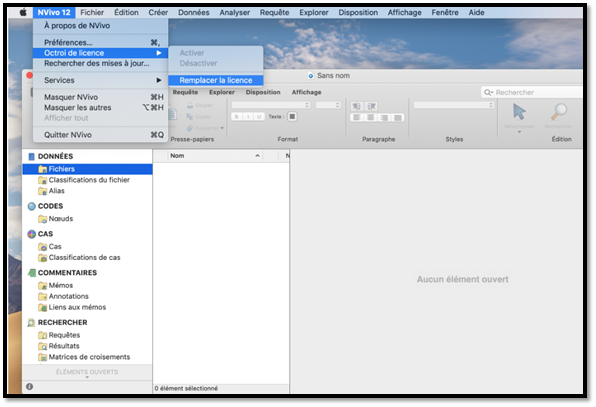The width and height of the screenshot is (596, 407).
Task: Open the font name dropdown
Action: (271, 105)
